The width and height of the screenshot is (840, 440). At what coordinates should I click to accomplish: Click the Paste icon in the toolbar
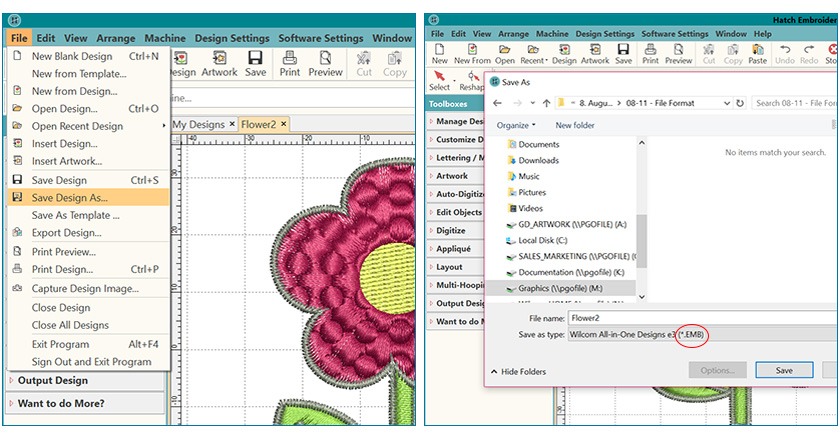coord(757,53)
